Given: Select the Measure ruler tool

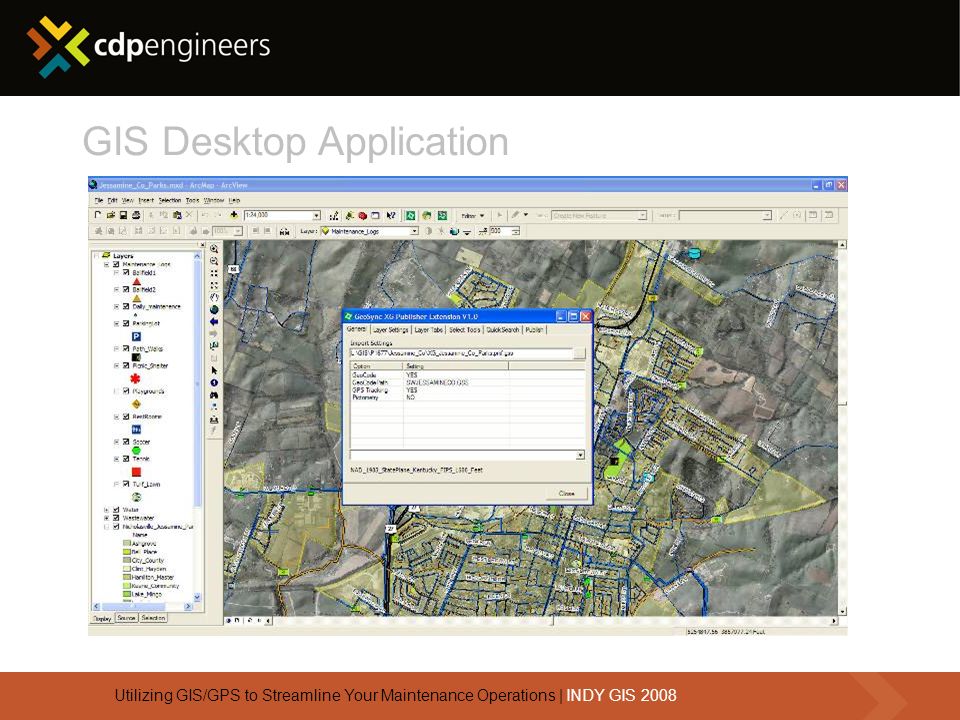Looking at the screenshot, I should (214, 420).
